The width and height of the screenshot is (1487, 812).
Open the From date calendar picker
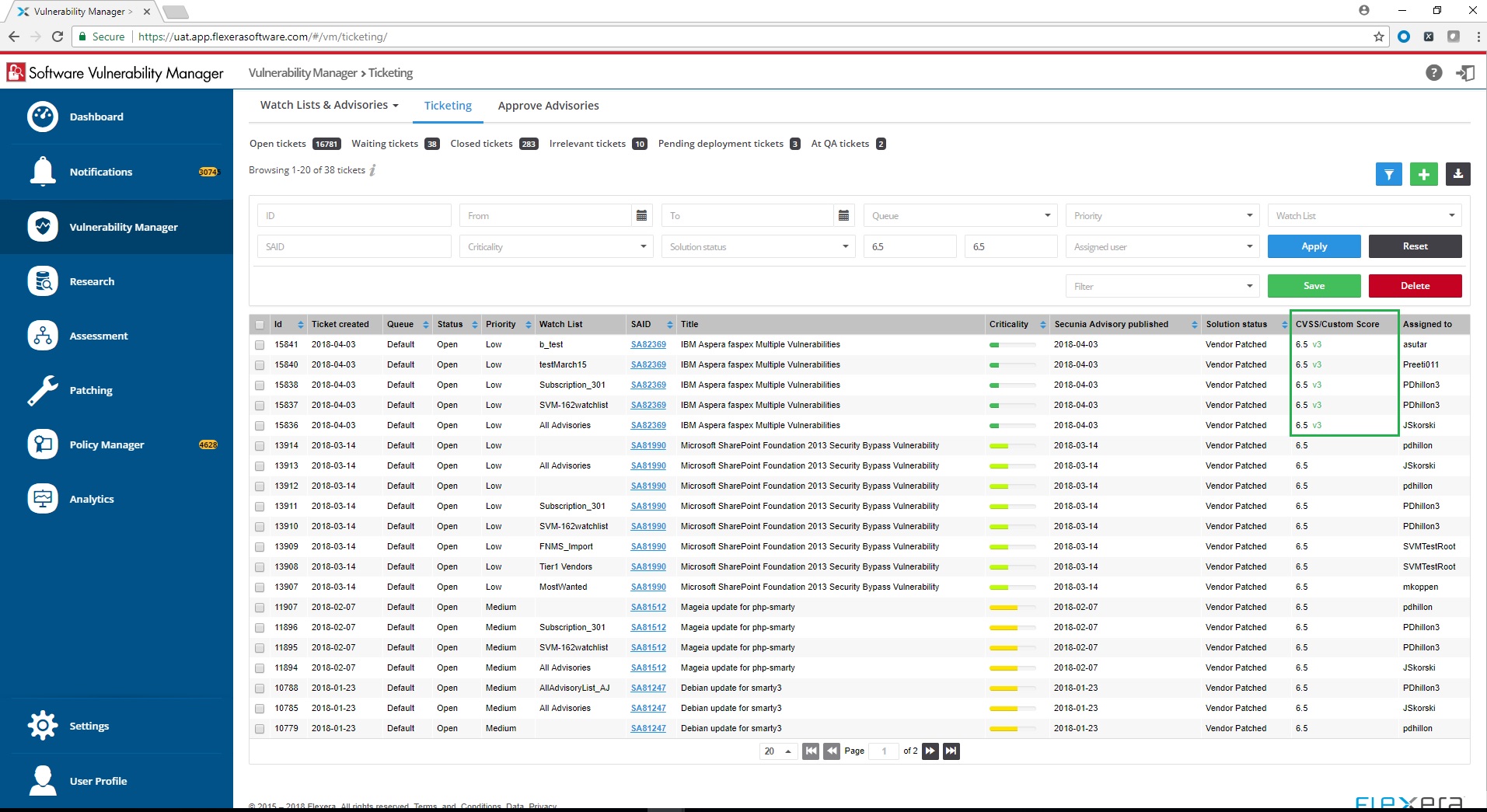(x=641, y=215)
